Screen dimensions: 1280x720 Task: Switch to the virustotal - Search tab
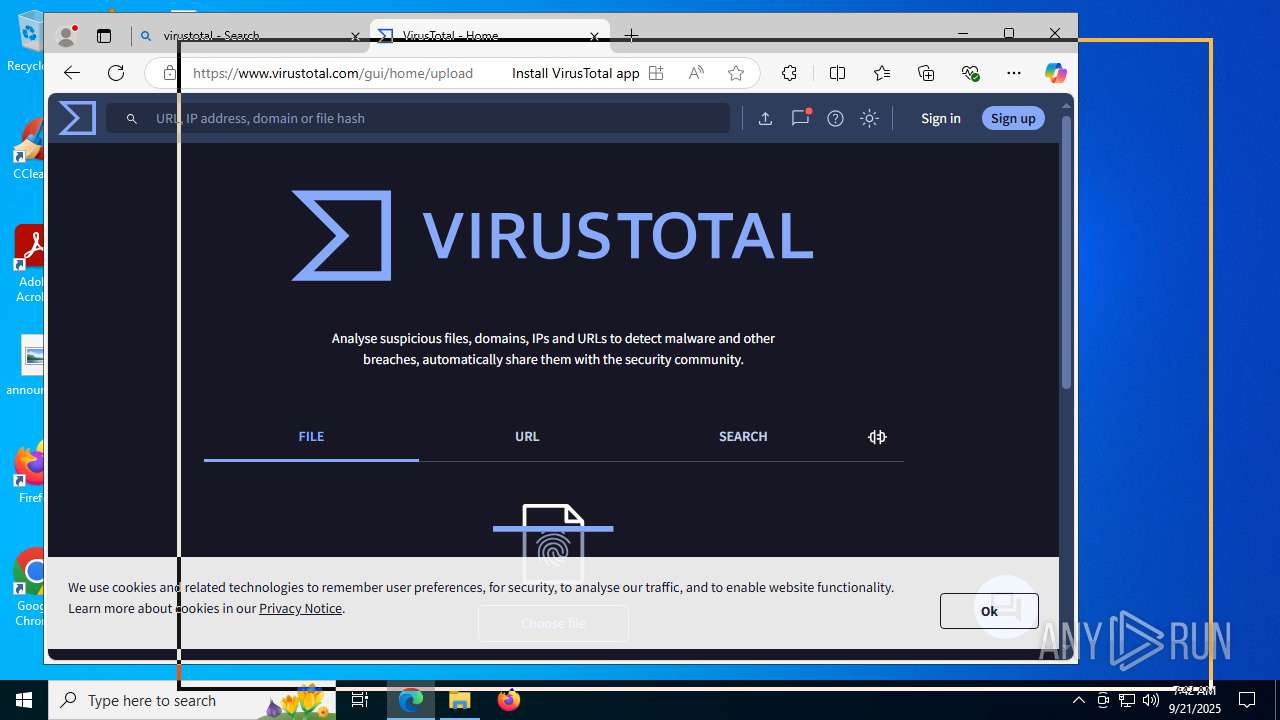pyautogui.click(x=250, y=36)
